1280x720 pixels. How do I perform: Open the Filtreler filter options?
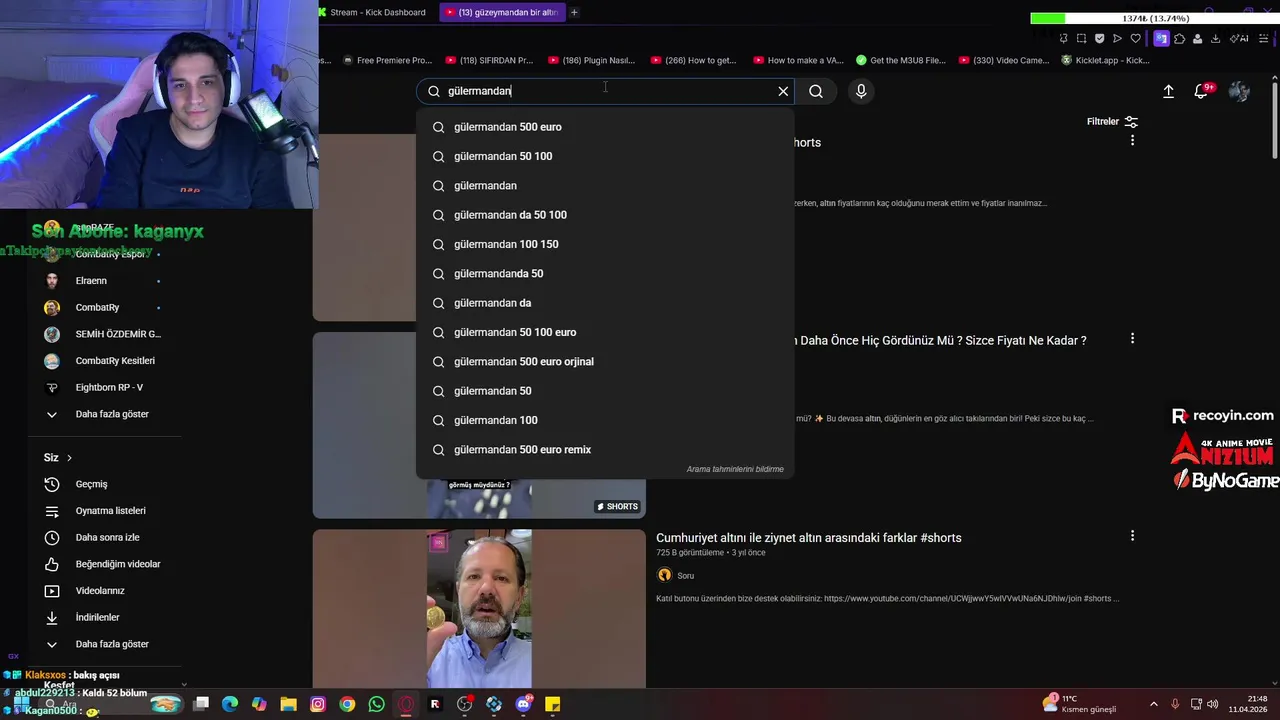click(1113, 122)
